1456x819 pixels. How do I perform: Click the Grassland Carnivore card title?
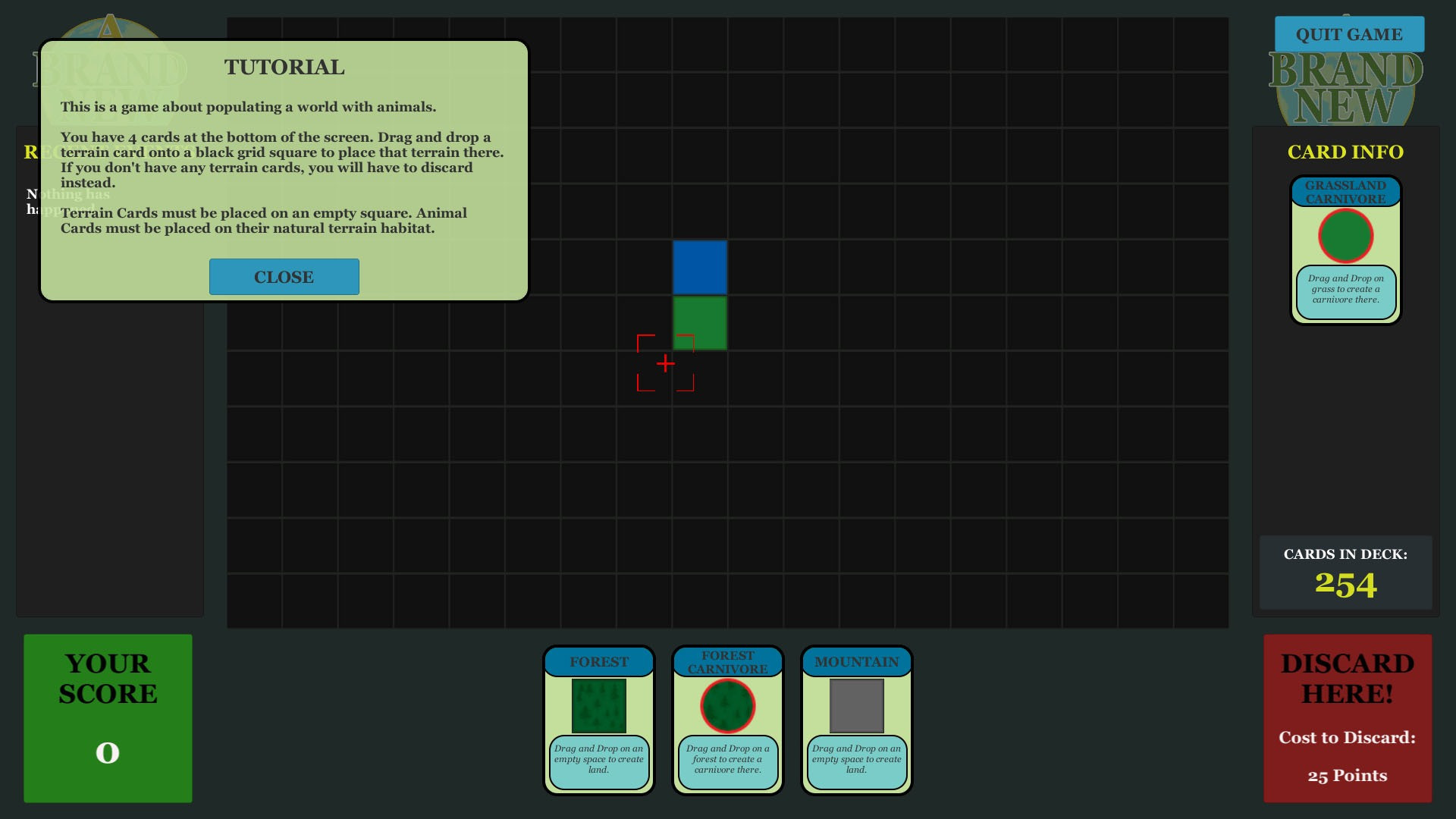tap(1346, 192)
